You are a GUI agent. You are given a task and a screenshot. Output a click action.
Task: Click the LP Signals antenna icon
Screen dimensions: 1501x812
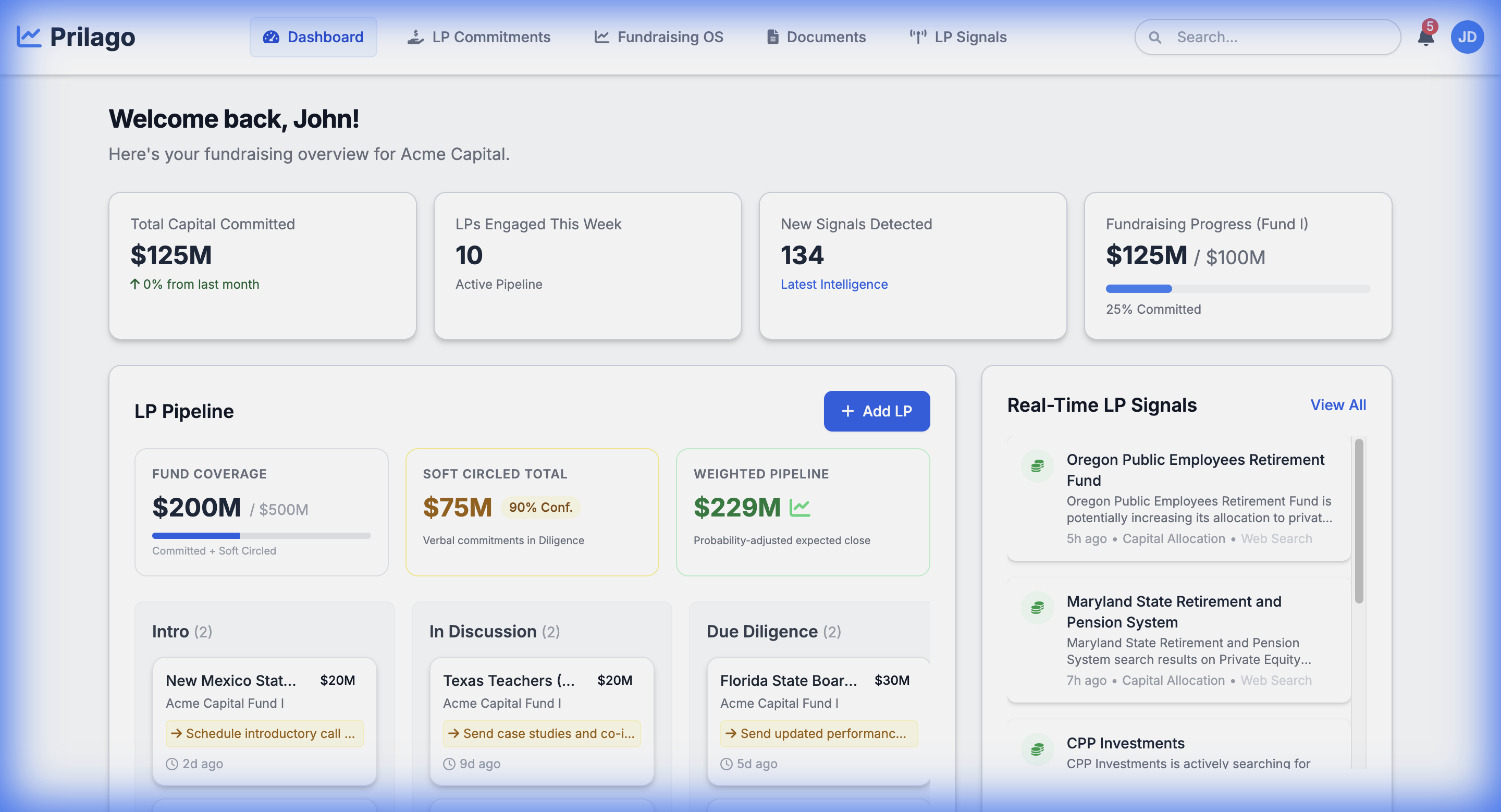[918, 36]
